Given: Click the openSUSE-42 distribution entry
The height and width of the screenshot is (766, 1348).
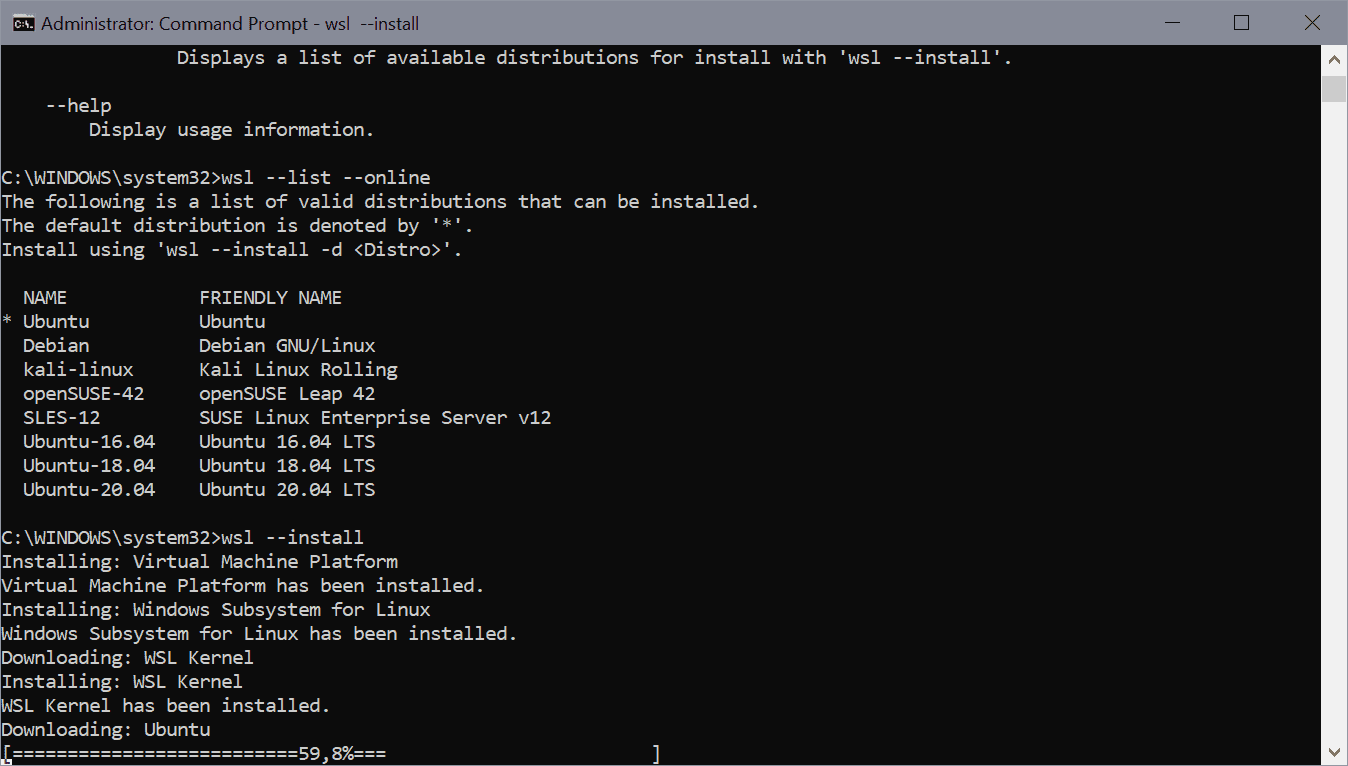Looking at the screenshot, I should pos(84,394).
